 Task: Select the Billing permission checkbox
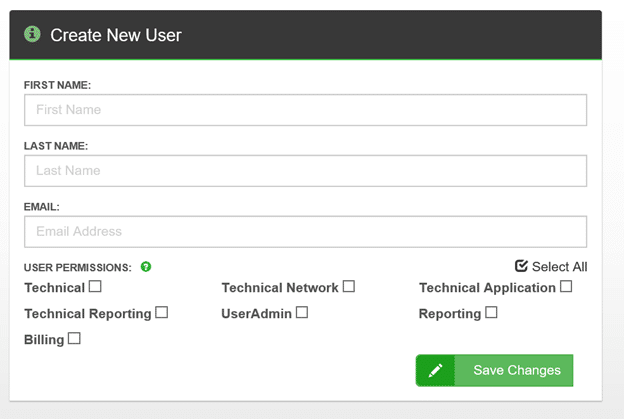(x=74, y=339)
